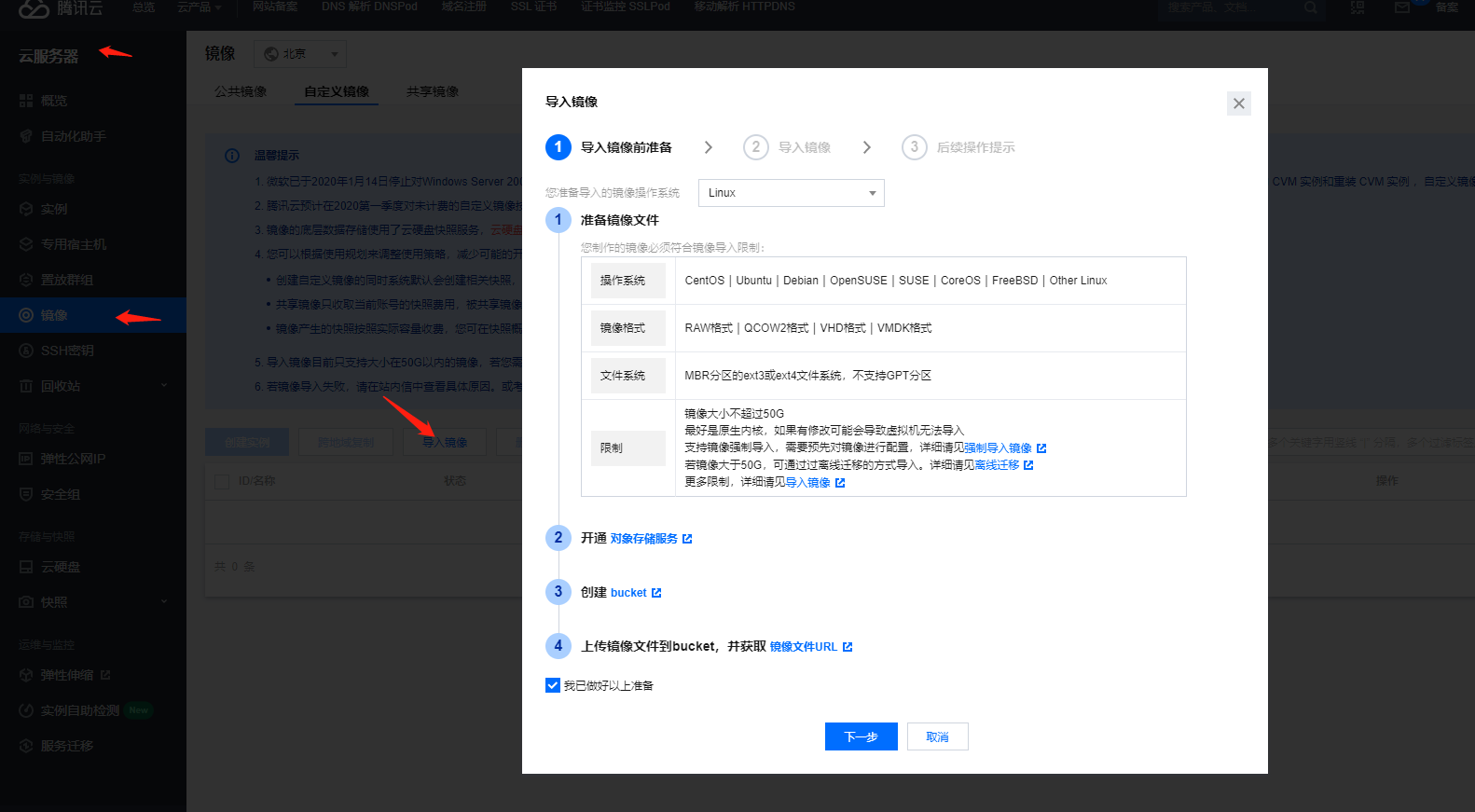The height and width of the screenshot is (812, 1475).
Task: Open 自动化助手 in the sidebar
Action: 73,136
